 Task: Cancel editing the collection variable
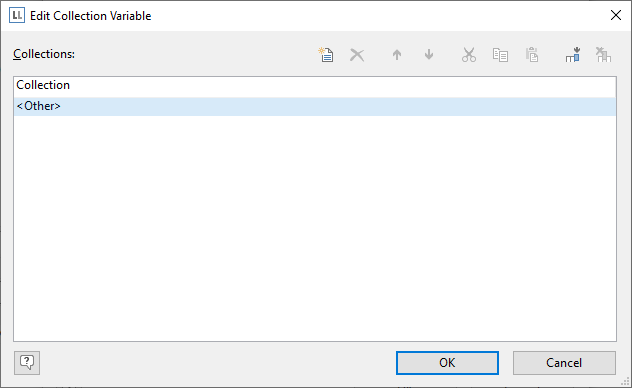564,363
